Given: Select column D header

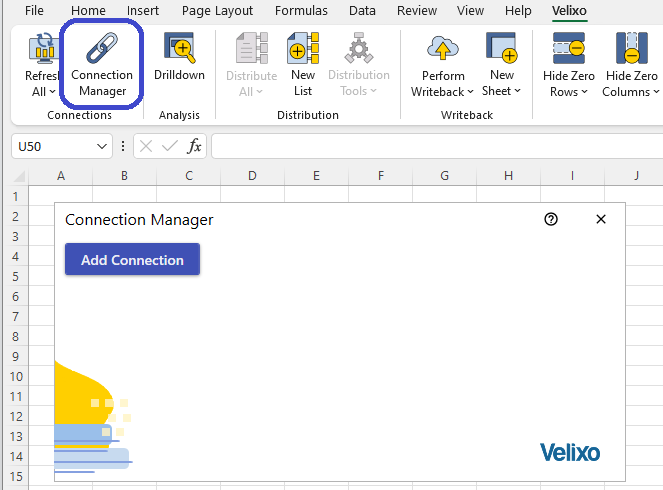Looking at the screenshot, I should click(252, 175).
